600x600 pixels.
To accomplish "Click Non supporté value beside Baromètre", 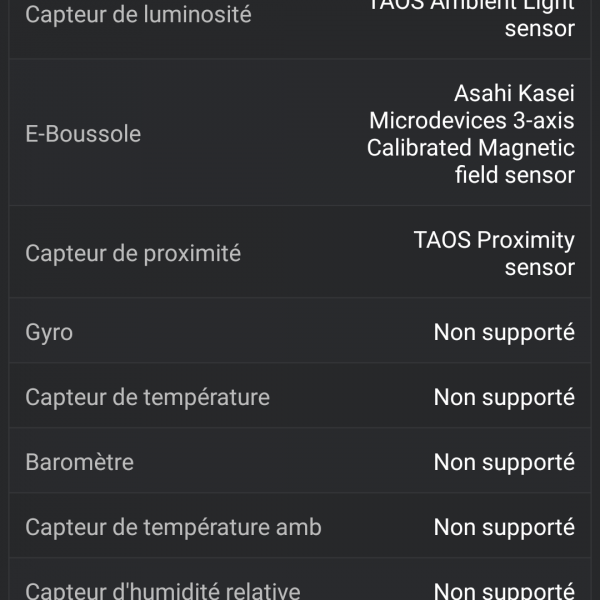I will pos(504,462).
